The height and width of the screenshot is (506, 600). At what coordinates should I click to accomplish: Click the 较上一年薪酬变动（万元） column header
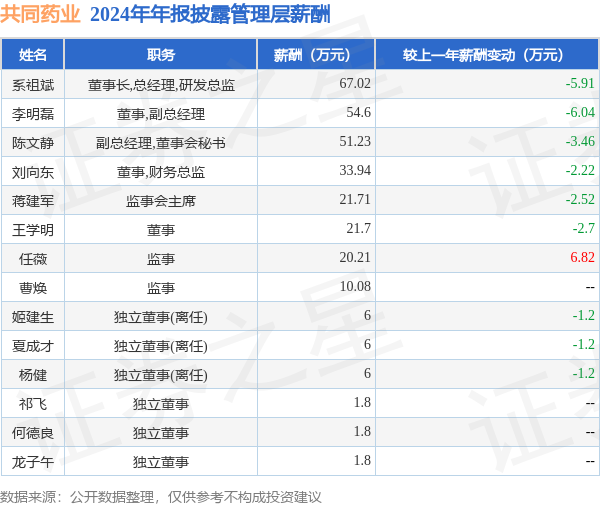click(487, 55)
